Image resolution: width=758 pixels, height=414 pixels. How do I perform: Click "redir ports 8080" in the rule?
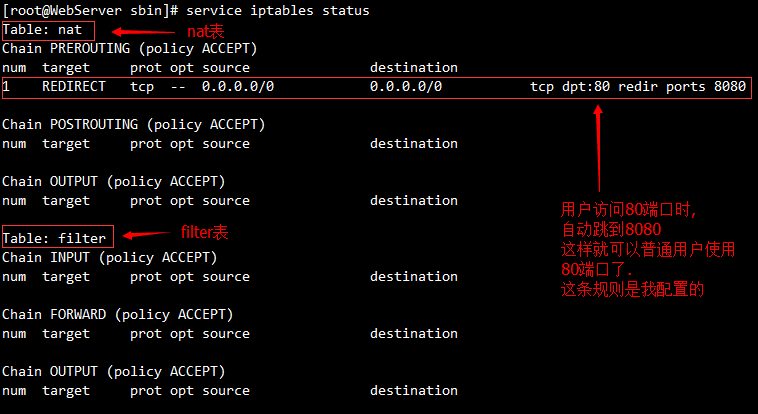click(682, 87)
